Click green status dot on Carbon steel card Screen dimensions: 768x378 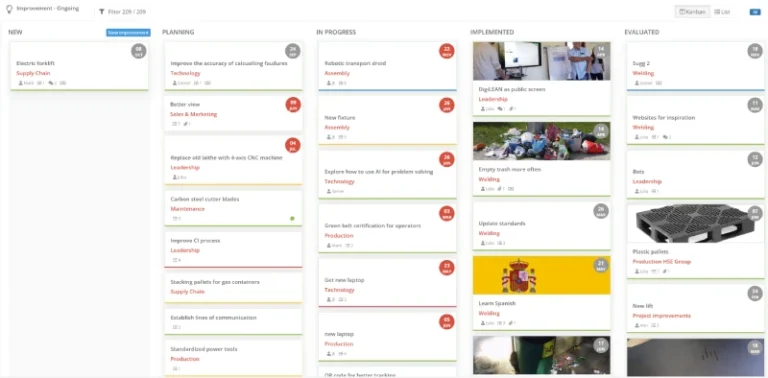[x=292, y=218]
